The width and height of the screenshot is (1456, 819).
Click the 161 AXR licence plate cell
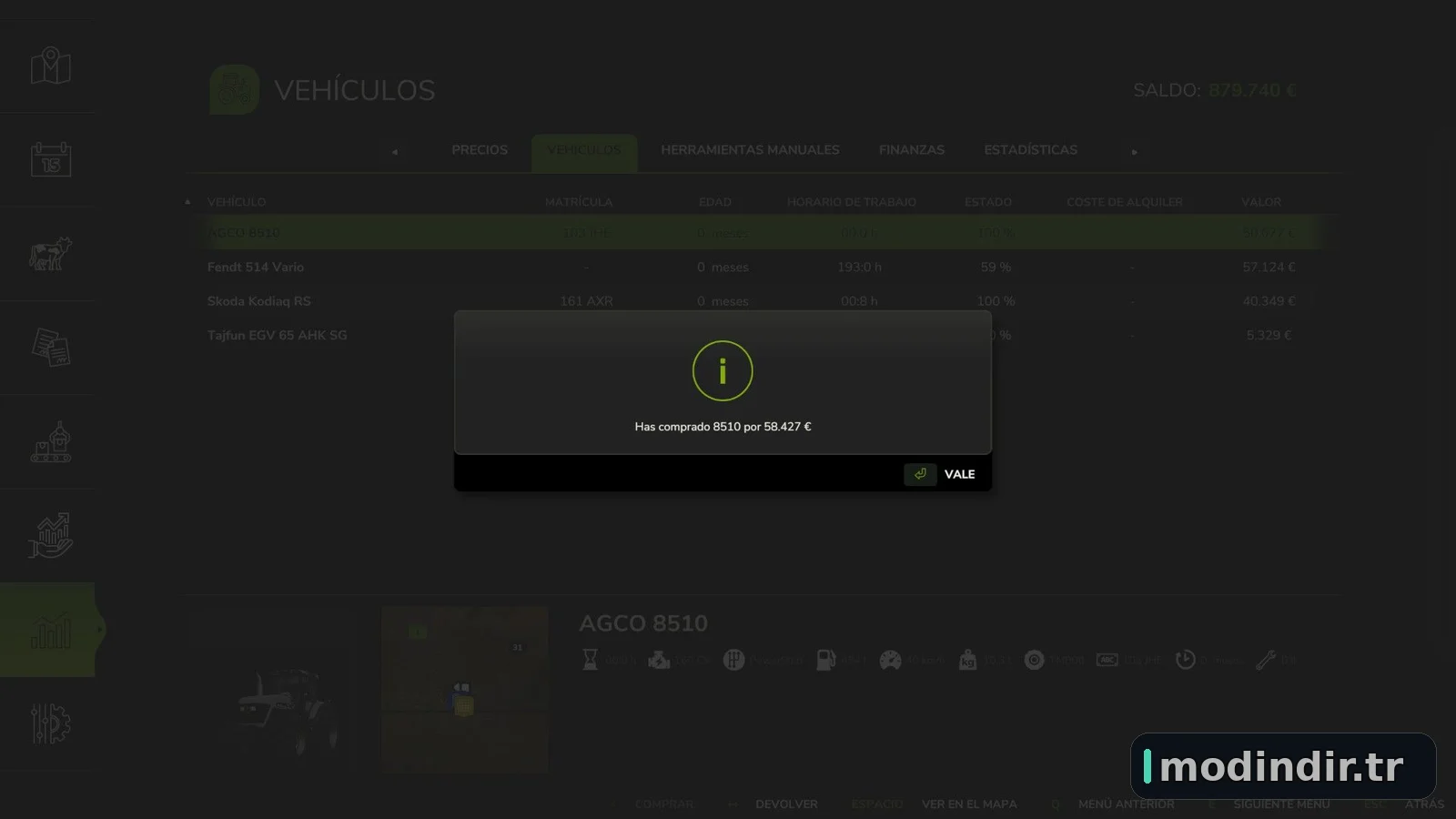tap(586, 301)
